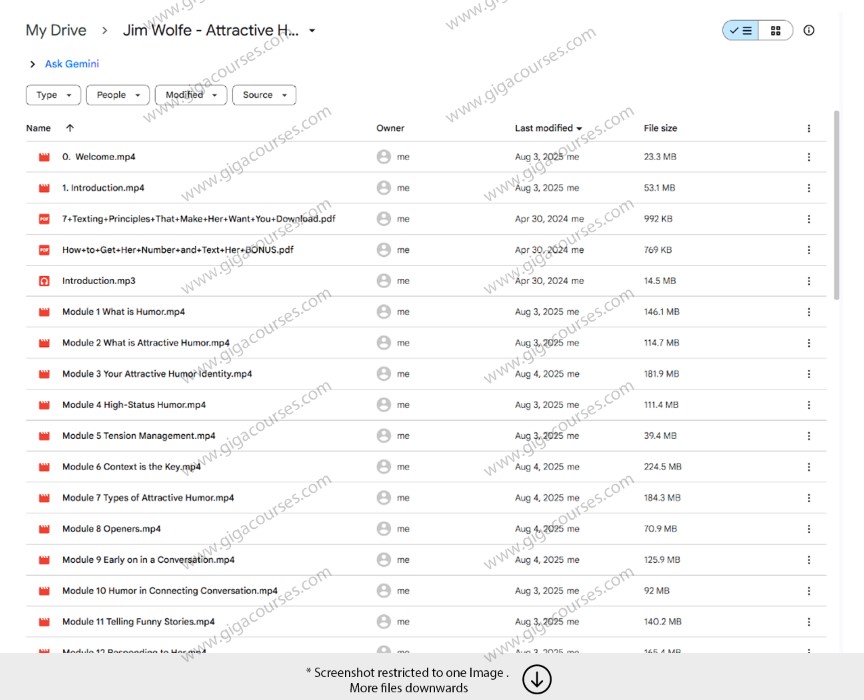864x700 pixels.
Task: Open the Source filter dropdown
Action: (264, 95)
